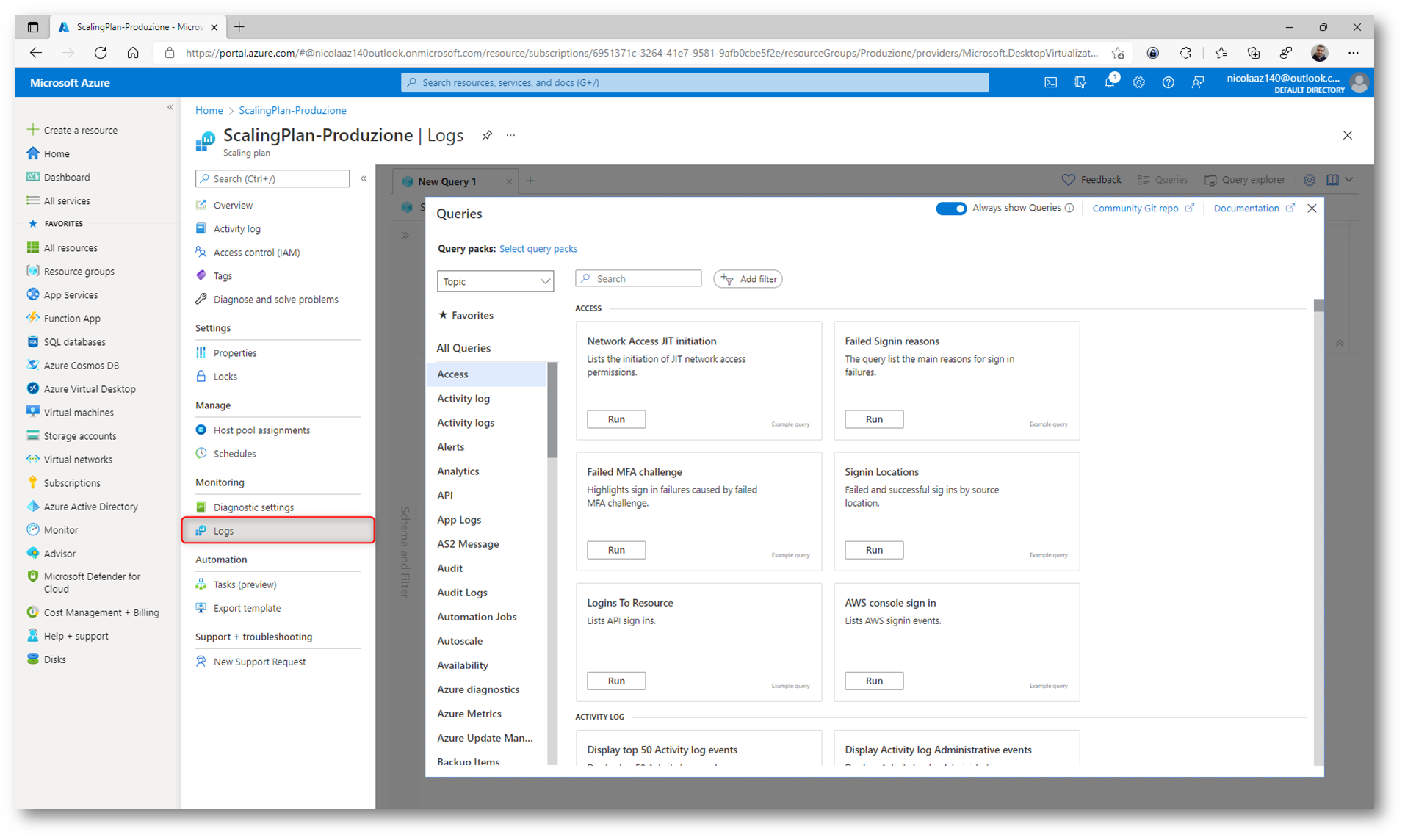Viewport: 1405px width, 840px height.
Task: Select the Alerts topic
Action: [x=450, y=447]
